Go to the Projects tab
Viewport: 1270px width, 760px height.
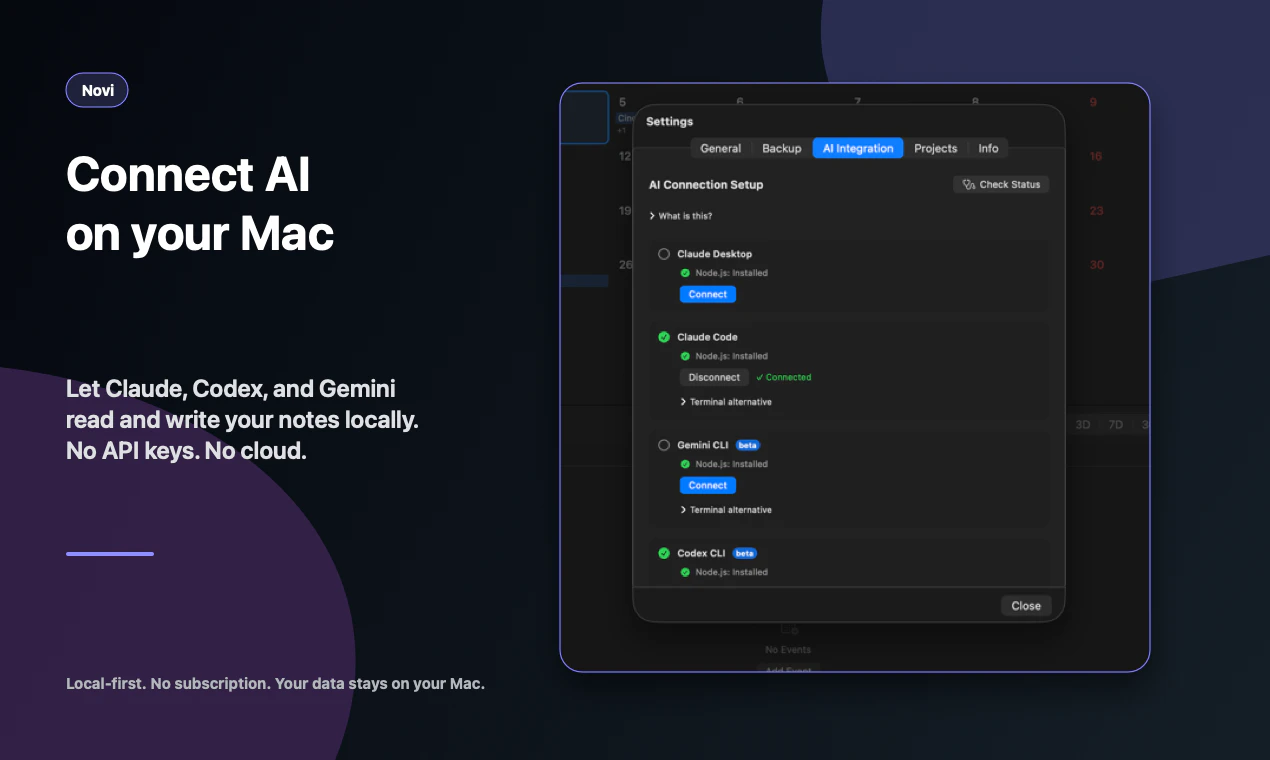936,148
